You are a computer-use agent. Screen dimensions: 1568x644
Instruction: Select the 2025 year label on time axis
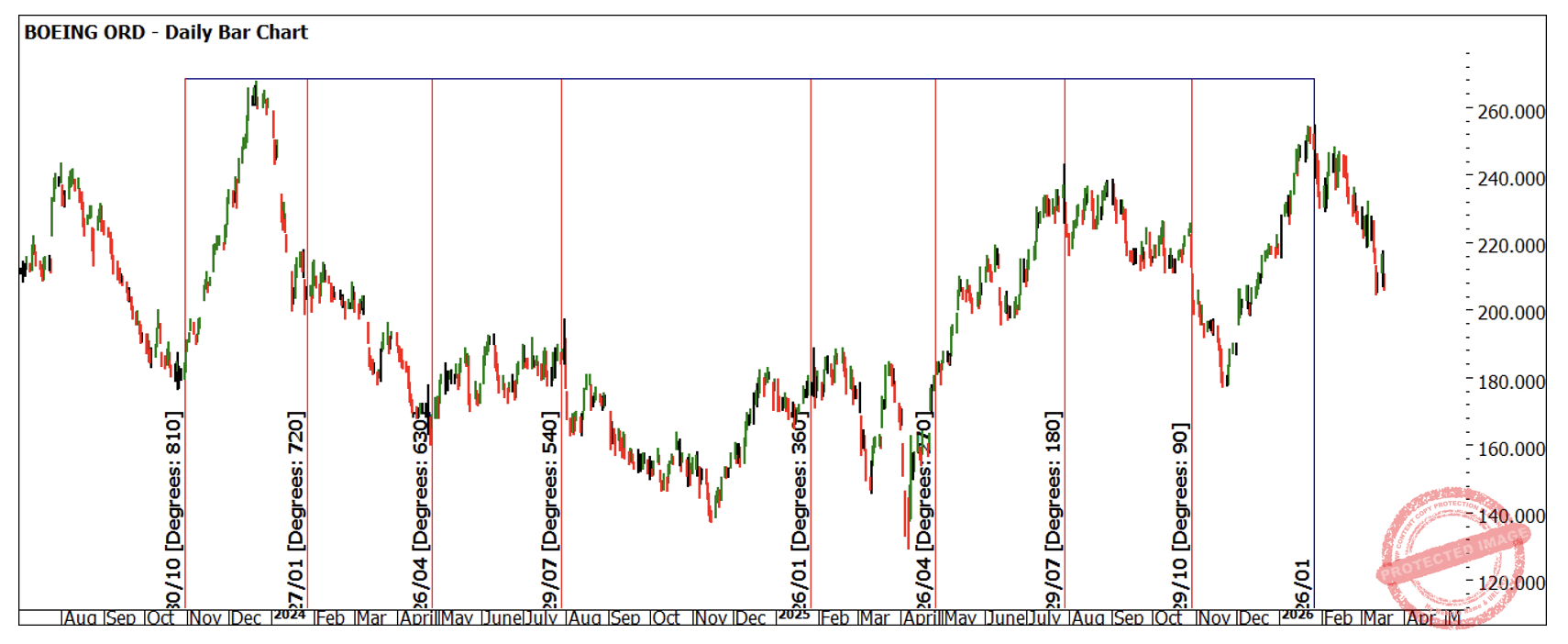[x=794, y=615]
